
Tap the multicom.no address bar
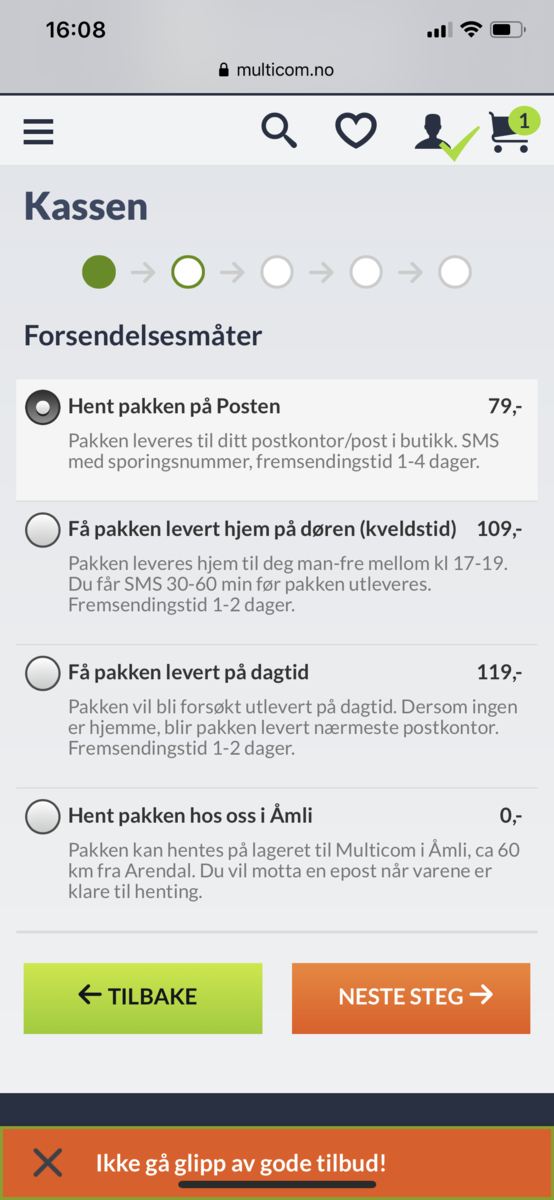[276, 70]
